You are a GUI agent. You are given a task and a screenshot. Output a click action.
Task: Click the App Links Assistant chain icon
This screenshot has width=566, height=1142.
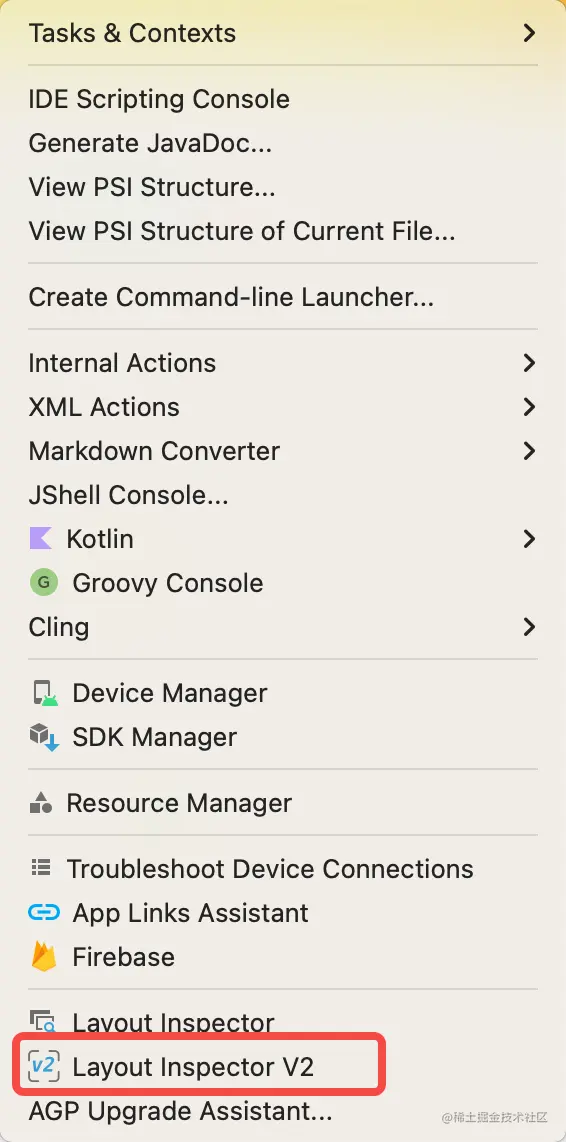coord(44,913)
